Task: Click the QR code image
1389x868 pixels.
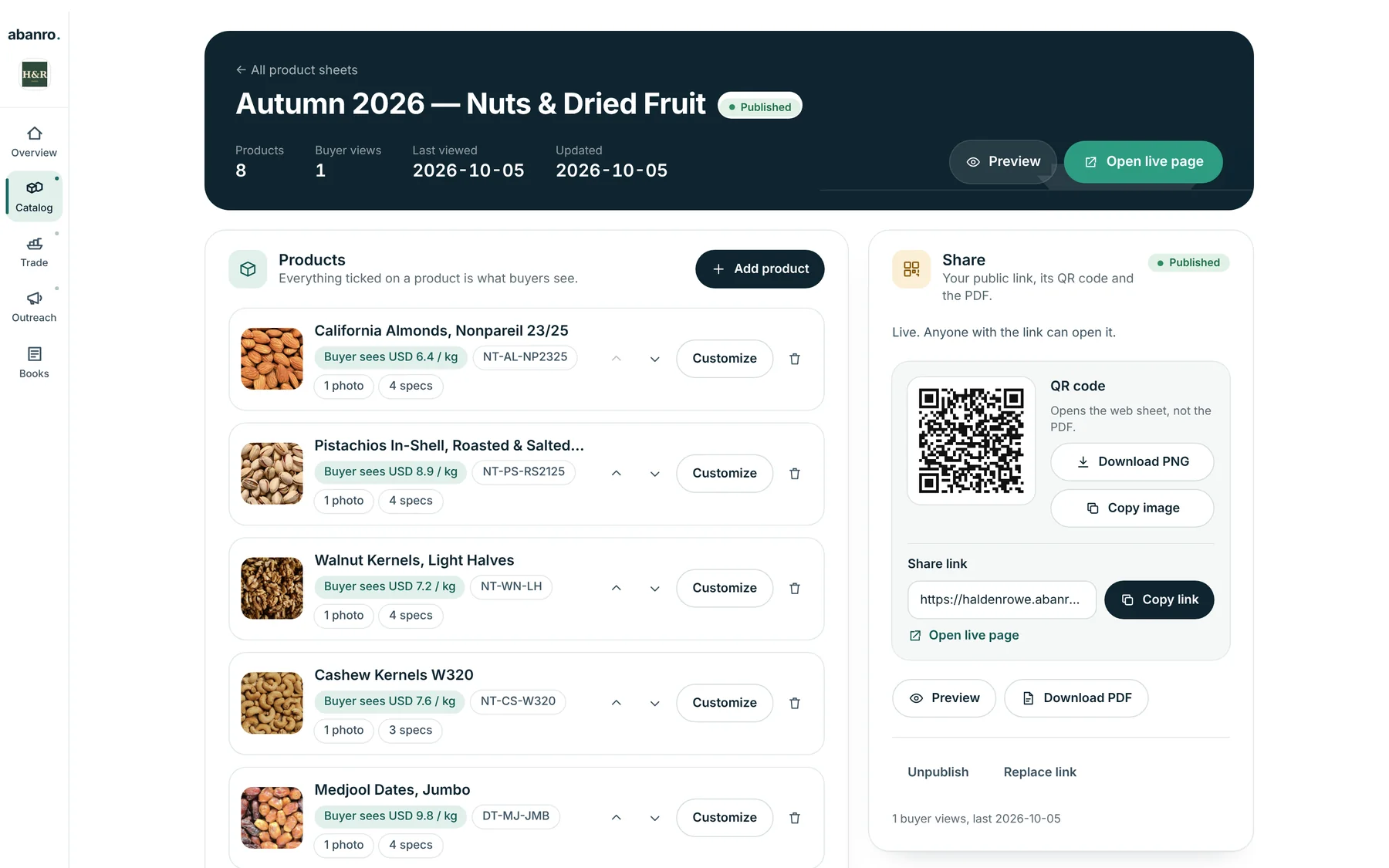Action: click(x=972, y=441)
